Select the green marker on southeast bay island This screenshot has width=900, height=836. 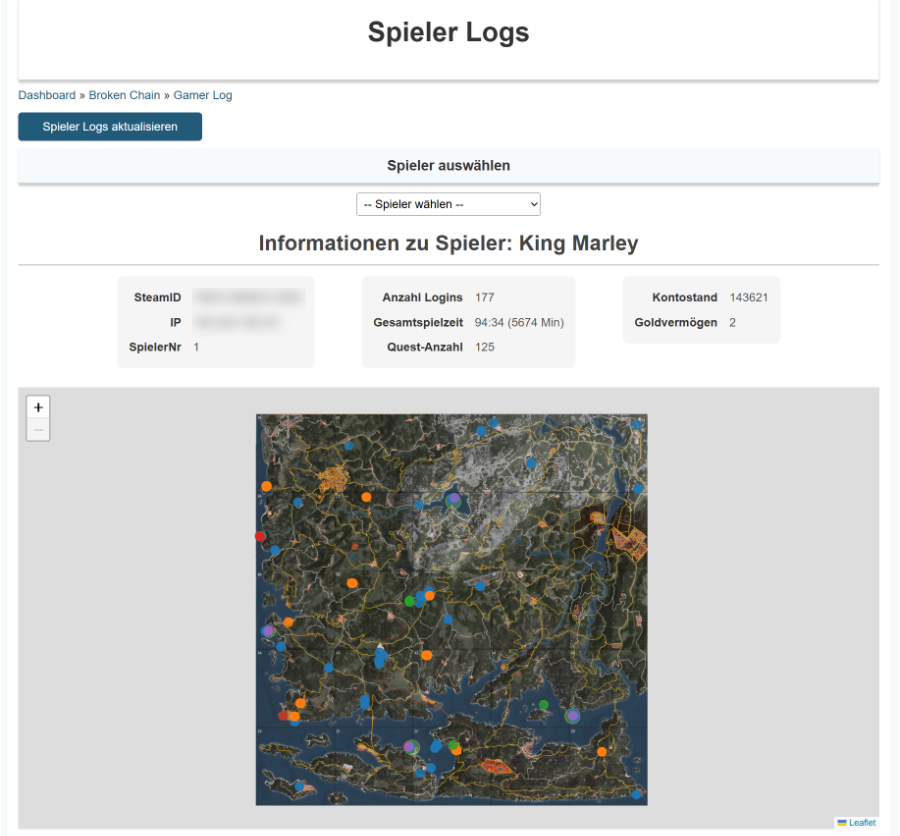pos(544,705)
